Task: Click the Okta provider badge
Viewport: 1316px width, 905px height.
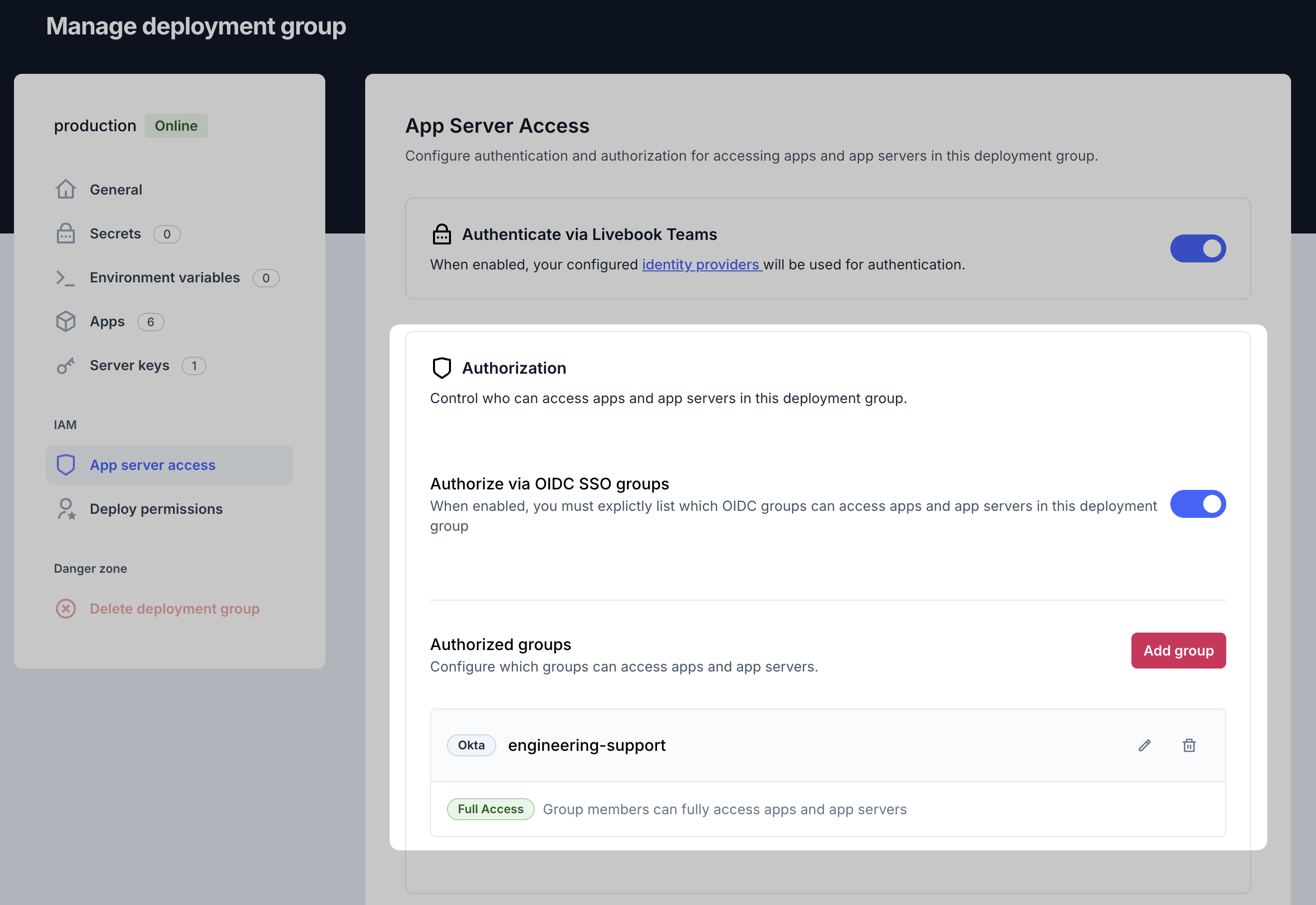Action: [471, 745]
